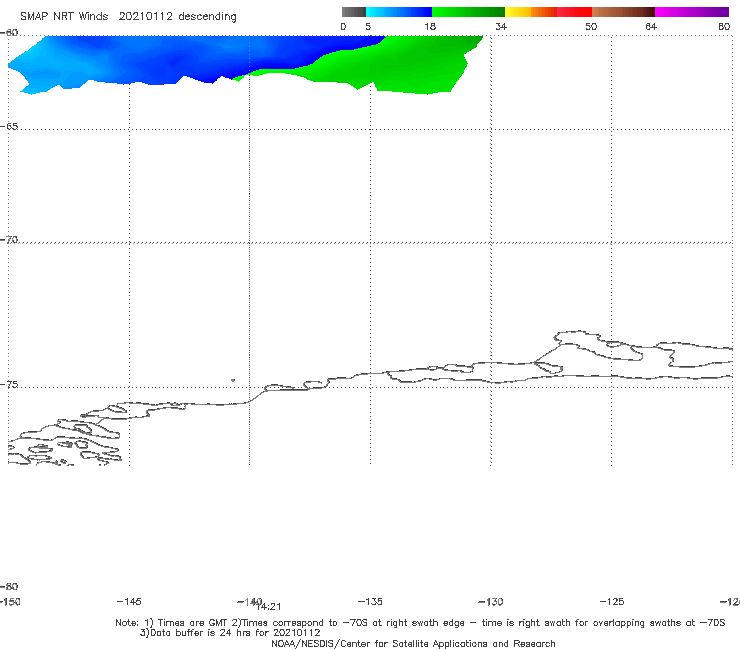Image resolution: width=740 pixels, height=650 pixels.
Task: Click the latitude label '-75'
Action: pos(9,384)
